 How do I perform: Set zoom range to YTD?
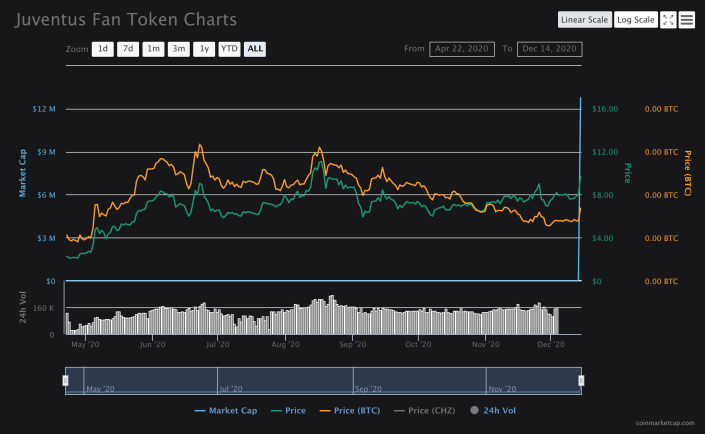coord(229,49)
